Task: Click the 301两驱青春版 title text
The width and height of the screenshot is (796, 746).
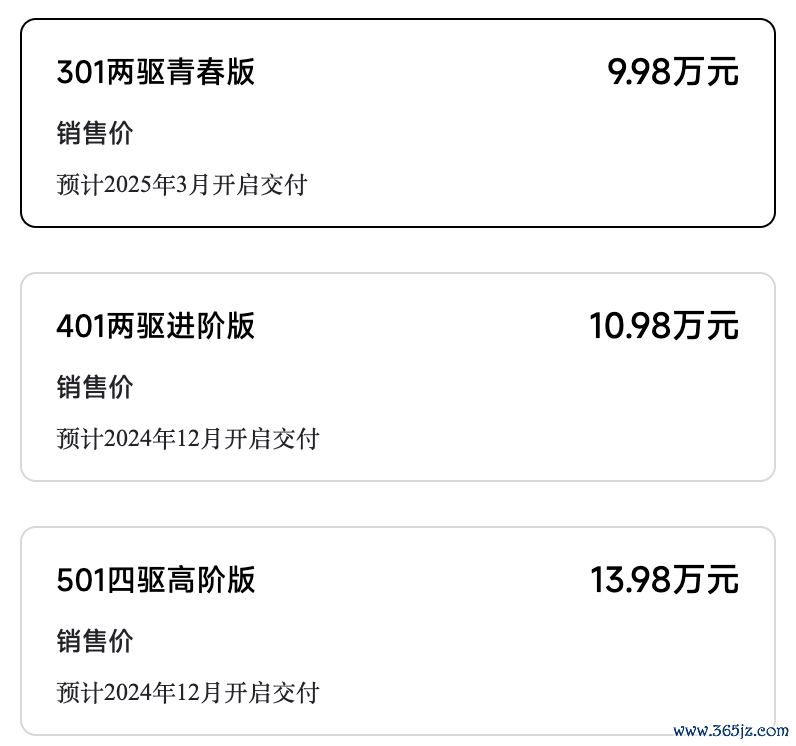Action: pos(156,73)
